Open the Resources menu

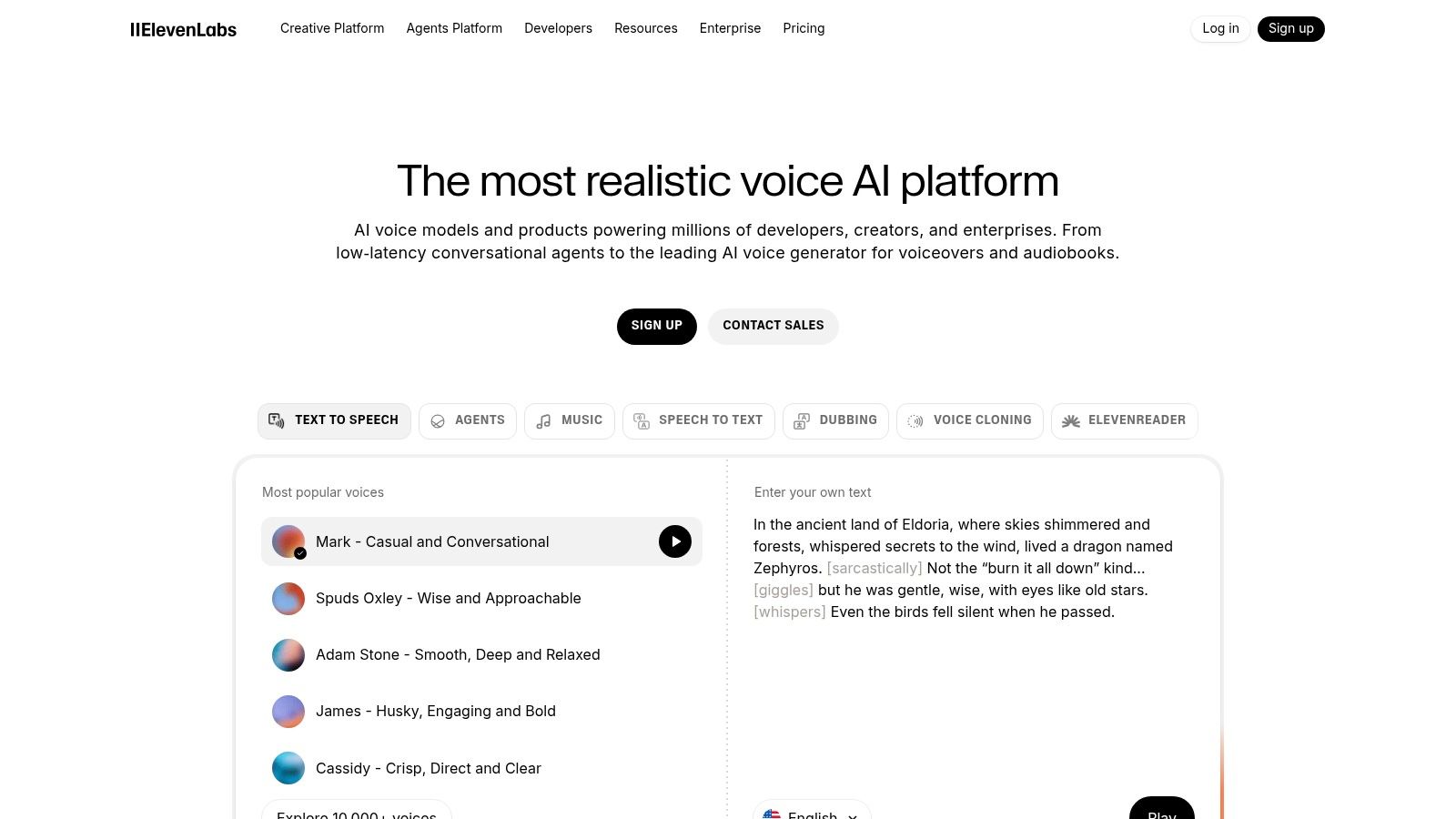click(x=646, y=28)
